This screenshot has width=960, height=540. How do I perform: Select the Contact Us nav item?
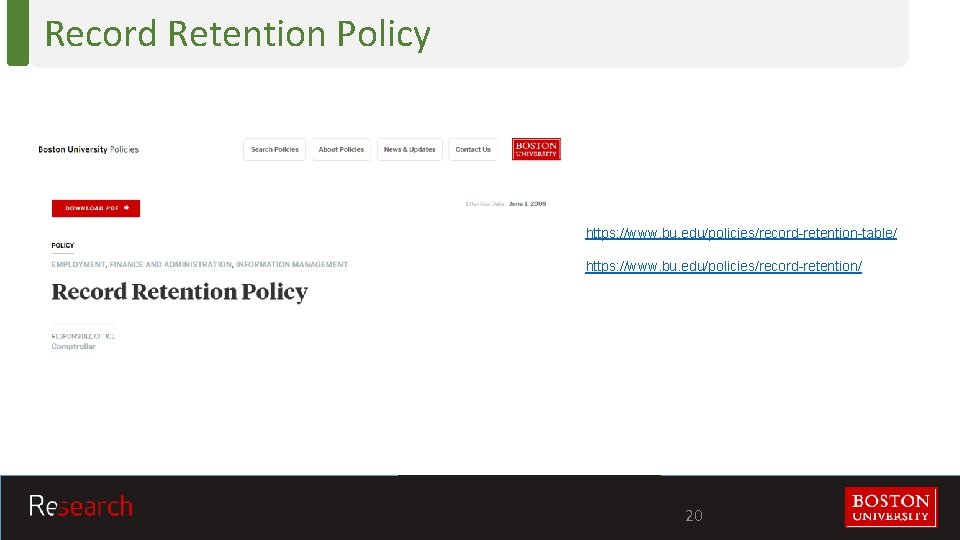tap(473, 149)
